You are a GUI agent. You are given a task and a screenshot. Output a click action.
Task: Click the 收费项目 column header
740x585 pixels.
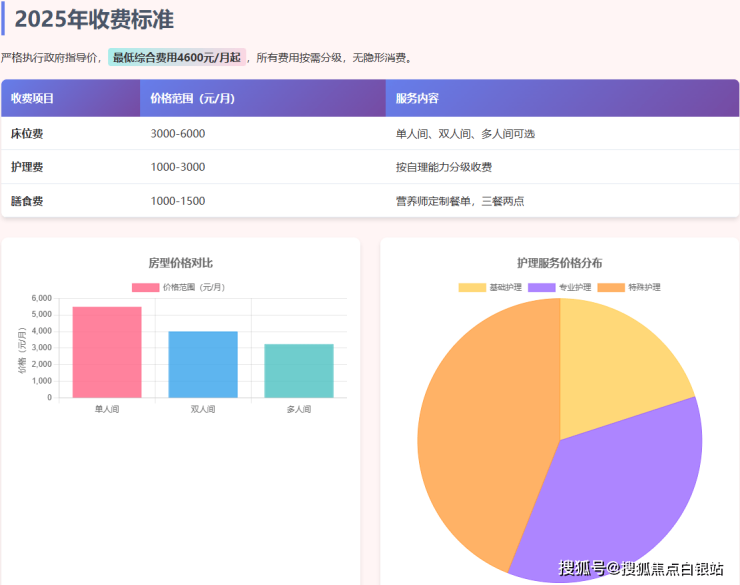coord(32,99)
